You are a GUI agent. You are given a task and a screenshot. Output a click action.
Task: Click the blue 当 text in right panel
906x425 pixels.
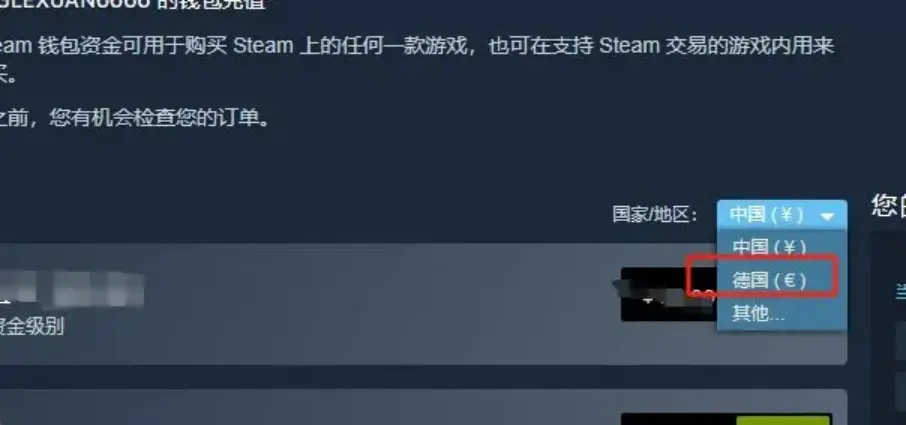[901, 292]
